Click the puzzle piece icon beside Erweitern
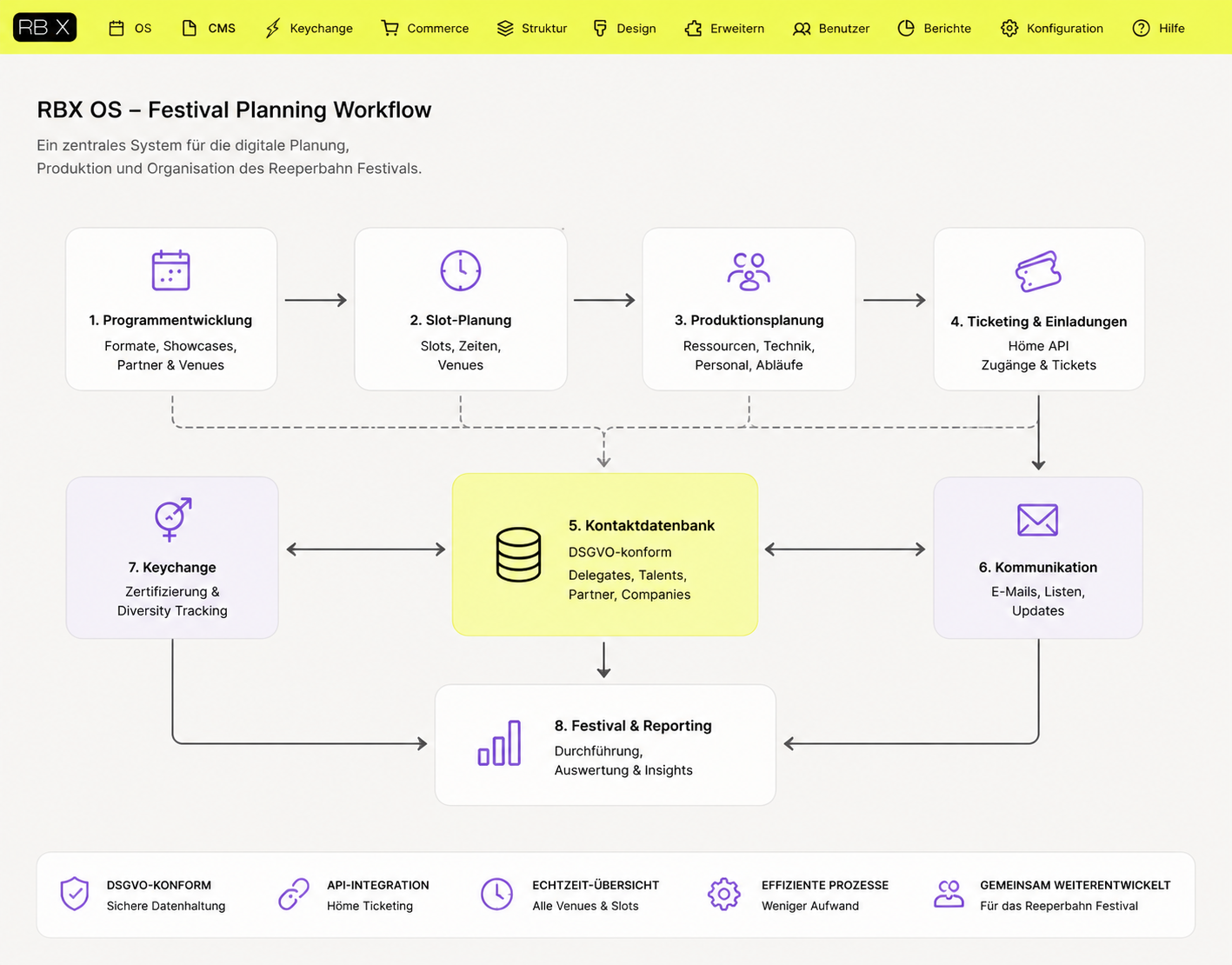This screenshot has height=965, width=1232. (x=693, y=28)
